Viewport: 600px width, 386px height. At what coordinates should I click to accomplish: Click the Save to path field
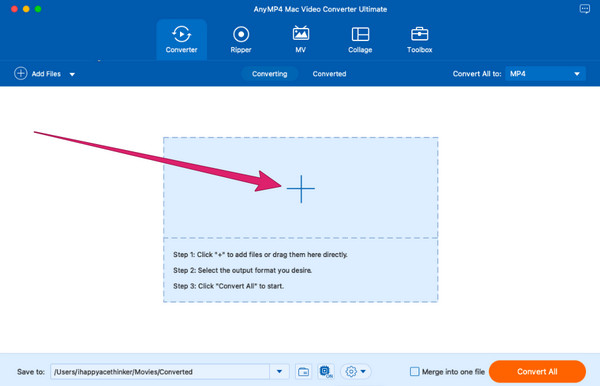(x=160, y=371)
